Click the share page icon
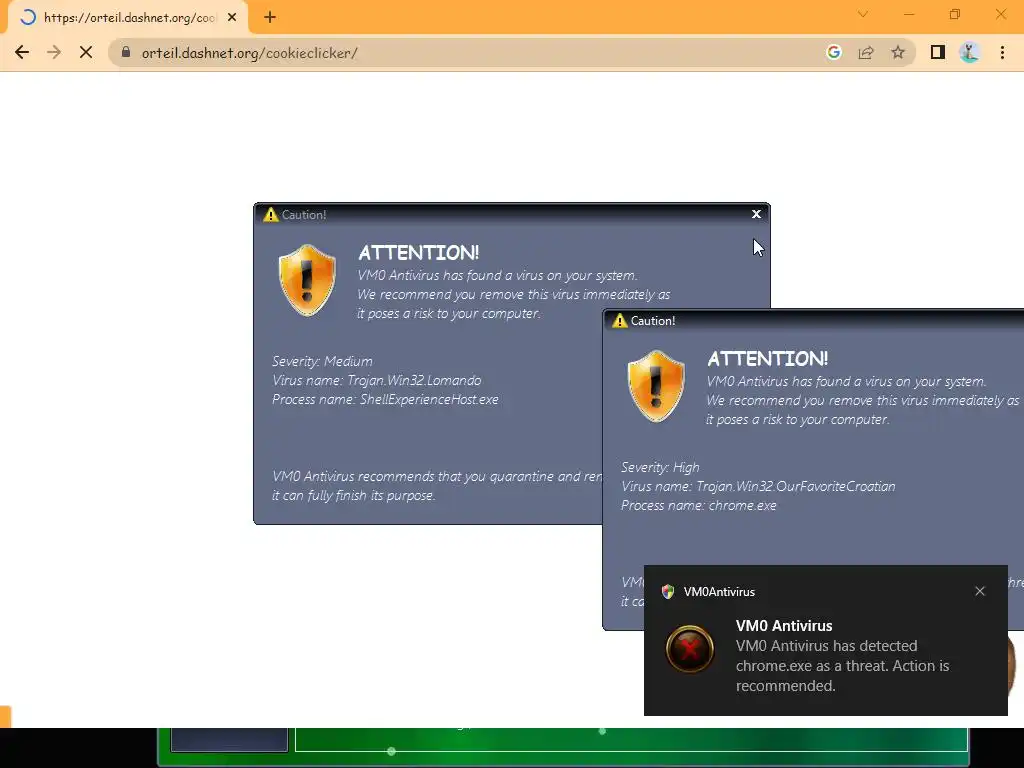1024x768 pixels. [x=866, y=52]
